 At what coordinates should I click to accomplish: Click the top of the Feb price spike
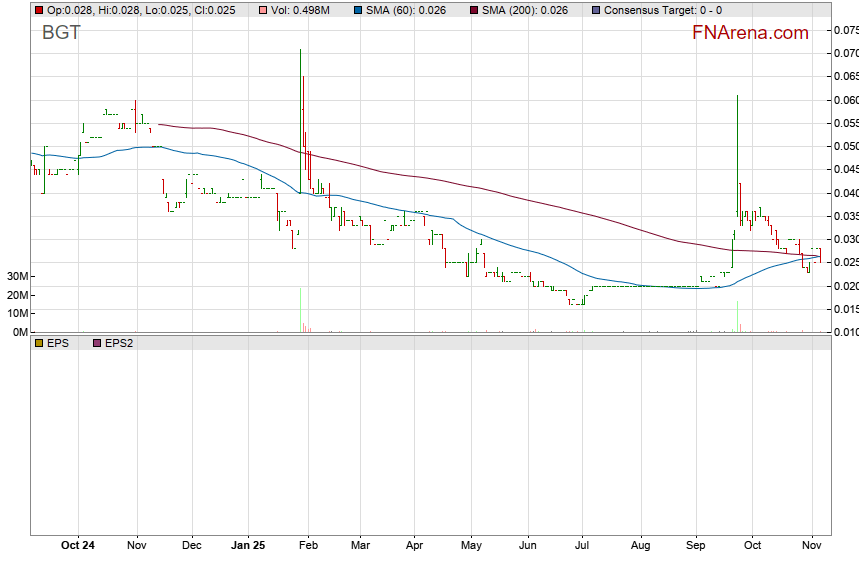[300, 51]
